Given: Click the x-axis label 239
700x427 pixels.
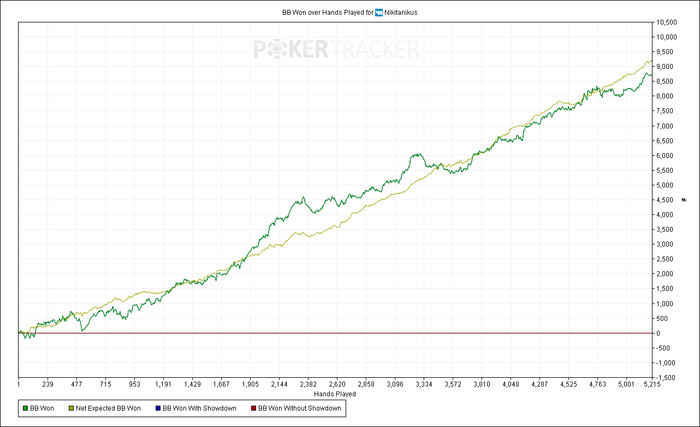Looking at the screenshot, I should 48,384.
